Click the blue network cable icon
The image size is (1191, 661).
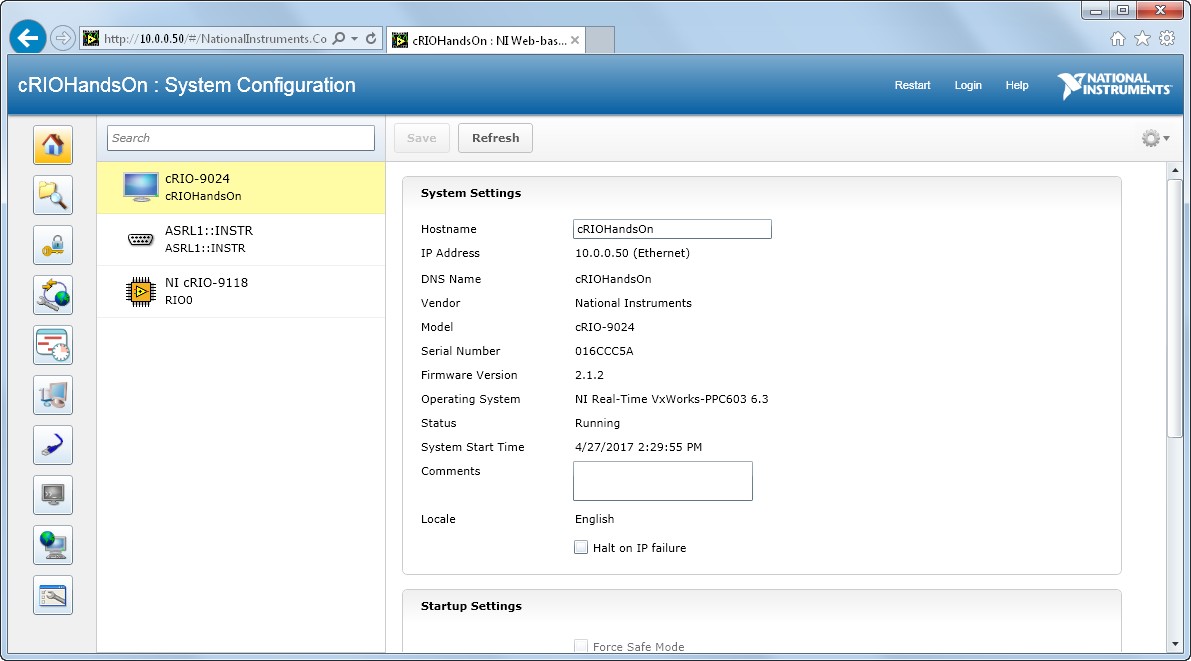click(x=53, y=445)
